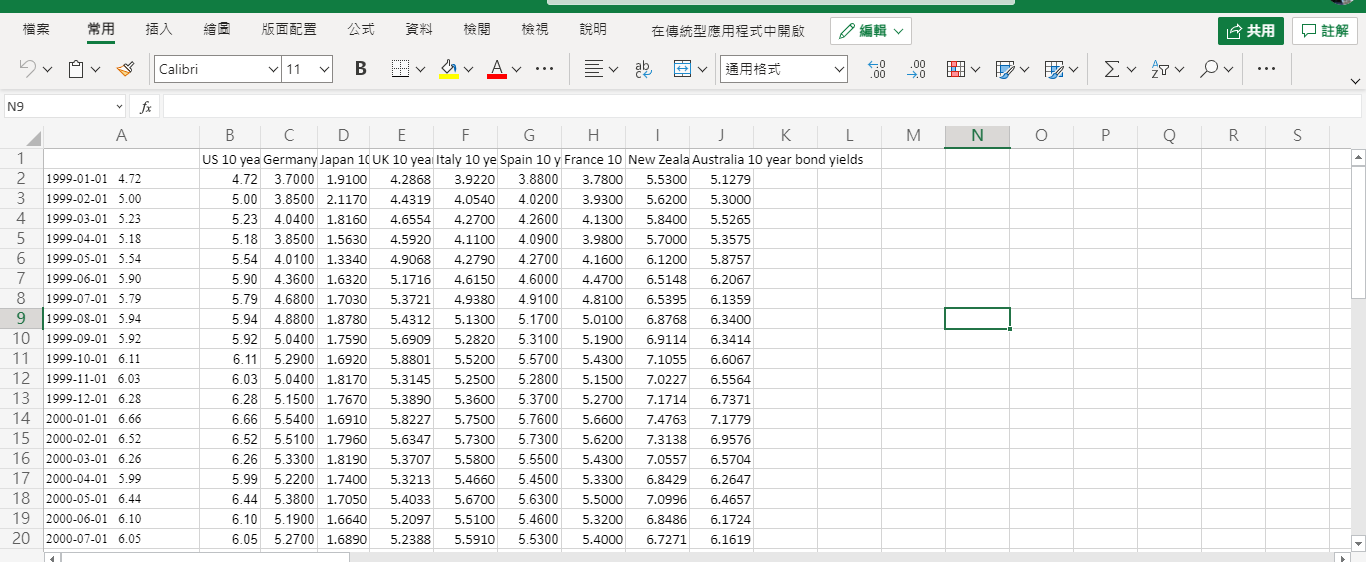
Task: Open more font options ellipsis
Action: (x=544, y=69)
